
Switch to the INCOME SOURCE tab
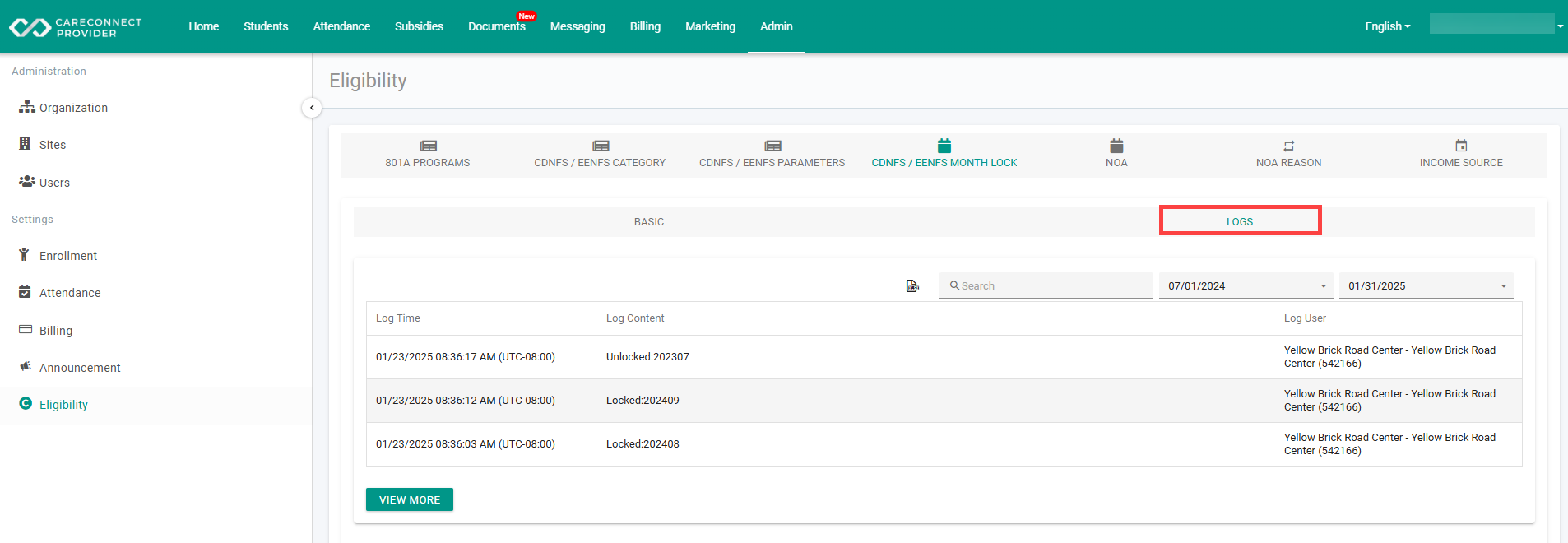tap(1461, 155)
